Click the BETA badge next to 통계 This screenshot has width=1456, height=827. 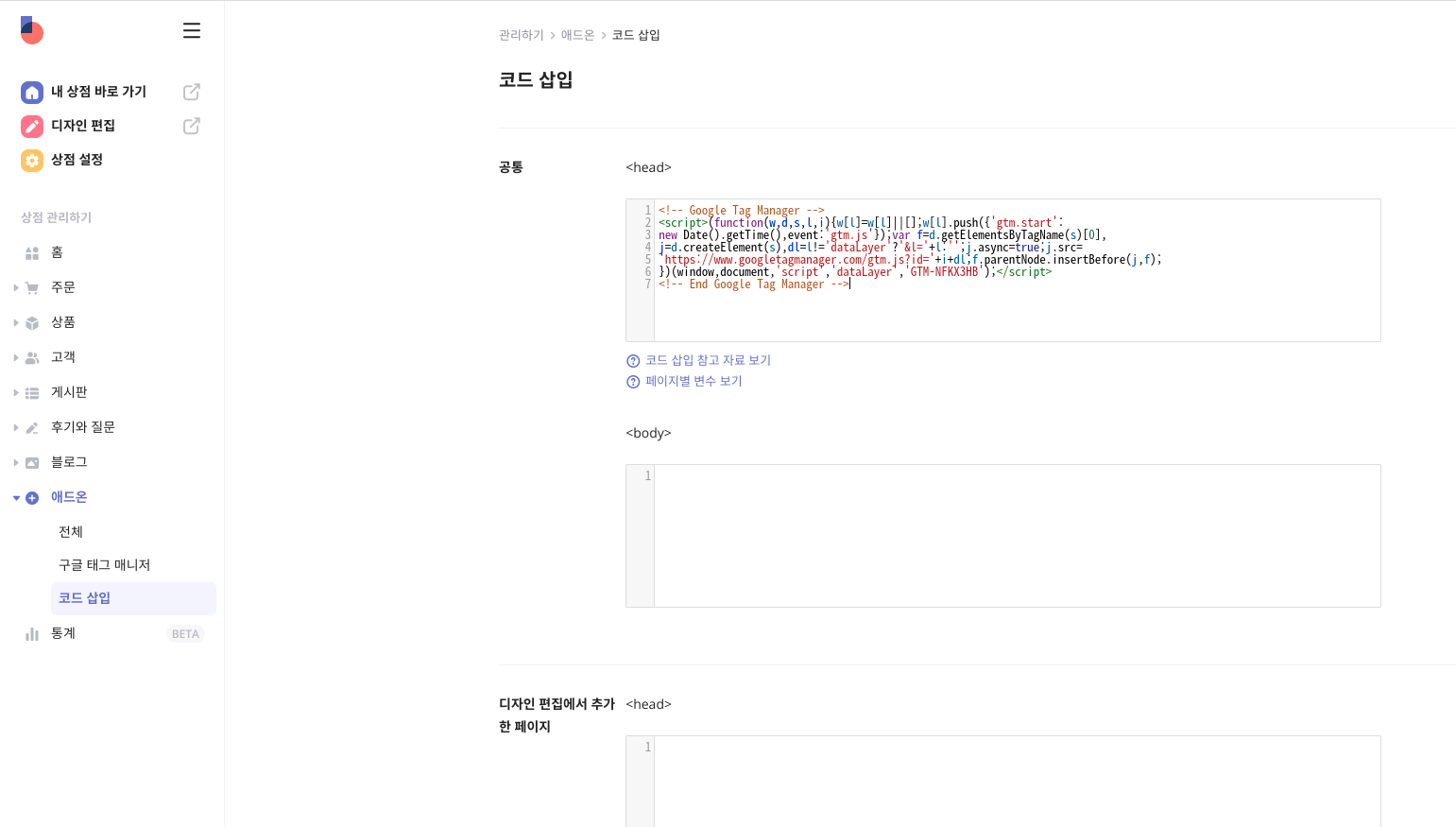(185, 634)
